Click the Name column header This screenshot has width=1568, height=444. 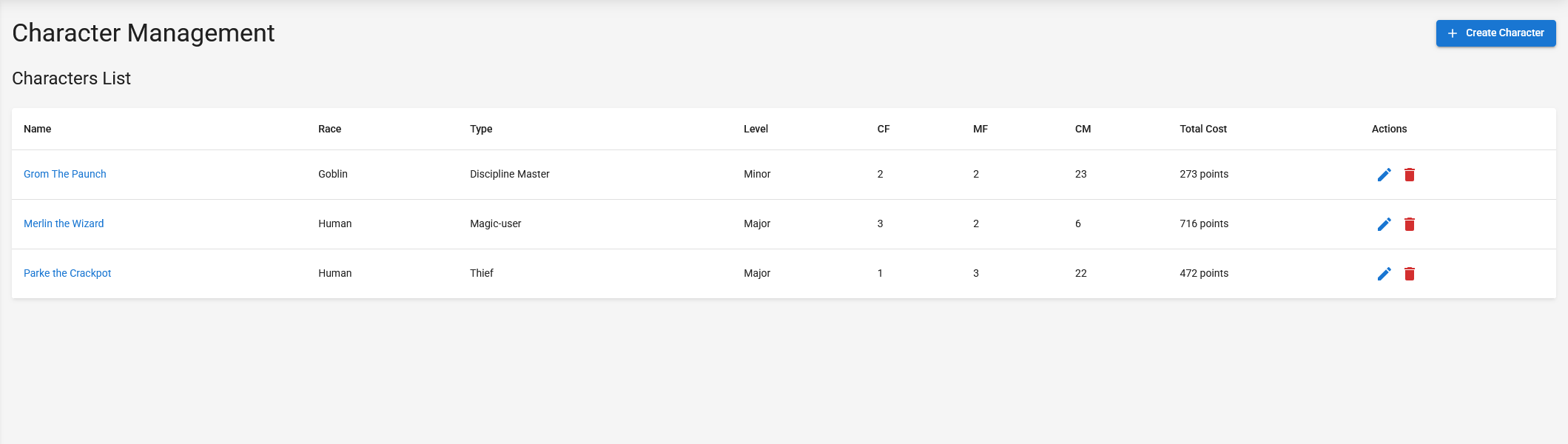(x=38, y=129)
